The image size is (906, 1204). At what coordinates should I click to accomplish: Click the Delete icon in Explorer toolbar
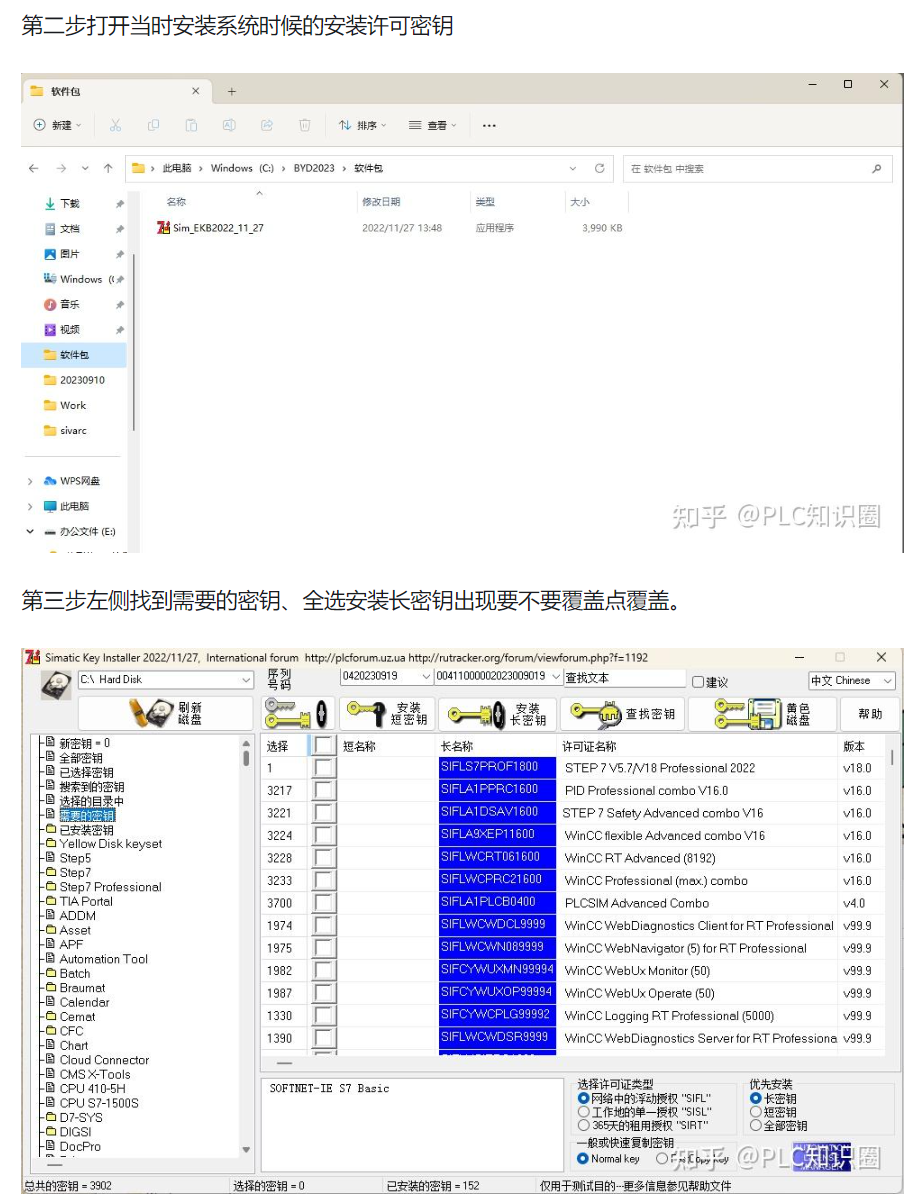pos(304,125)
